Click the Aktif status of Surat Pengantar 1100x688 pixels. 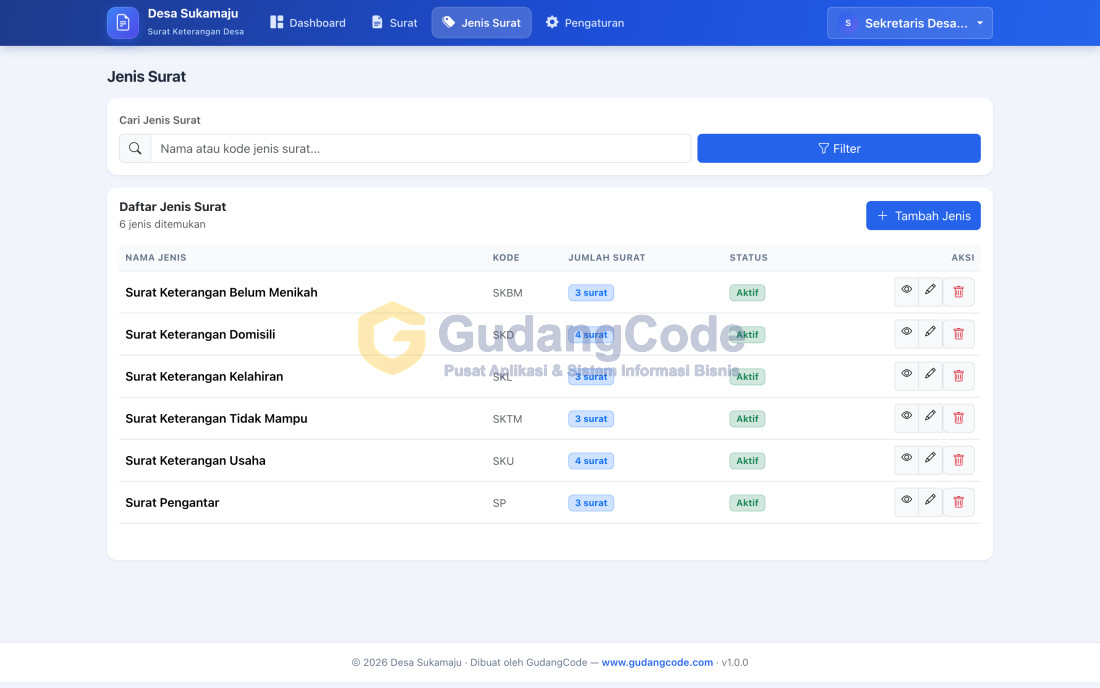point(747,503)
